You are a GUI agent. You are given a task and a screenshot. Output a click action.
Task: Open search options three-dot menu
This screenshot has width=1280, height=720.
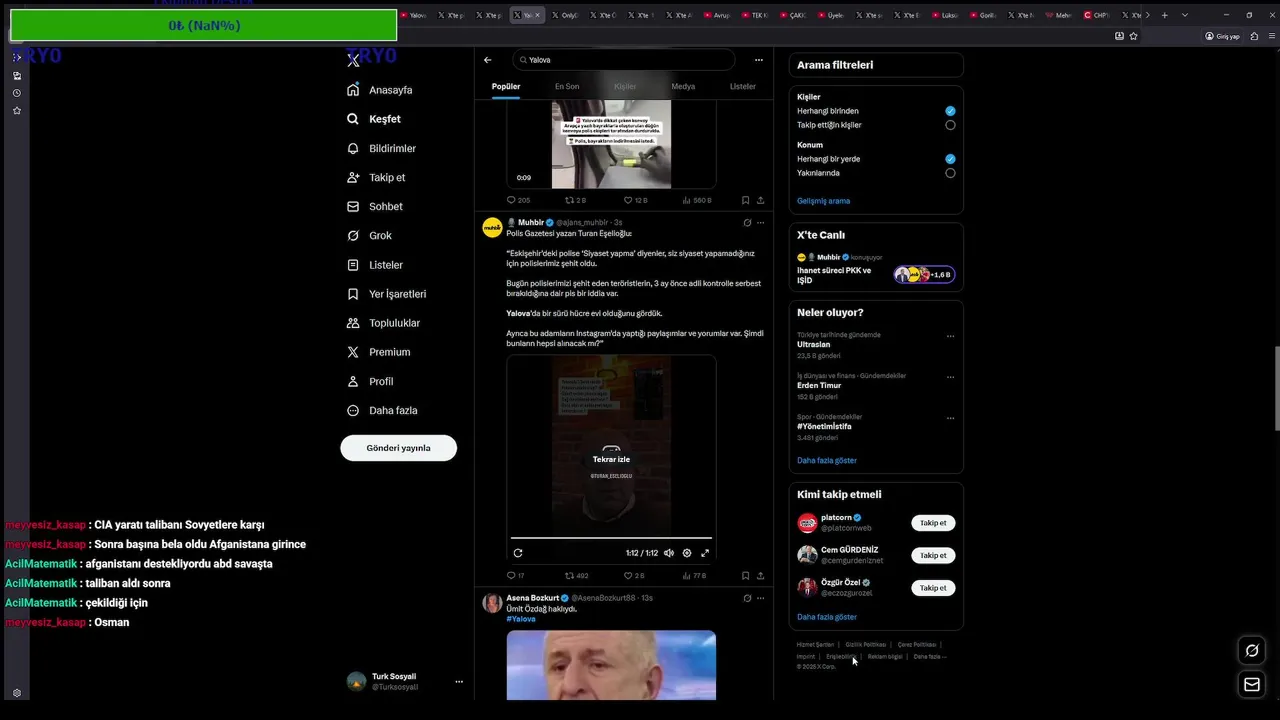point(759,60)
